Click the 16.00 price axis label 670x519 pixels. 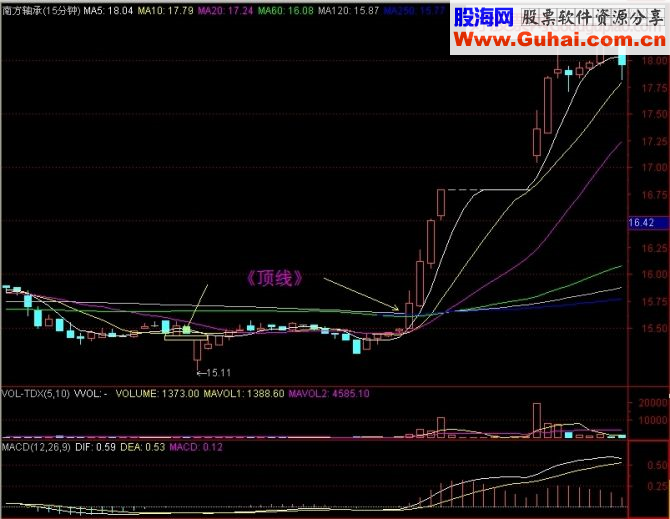(654, 274)
